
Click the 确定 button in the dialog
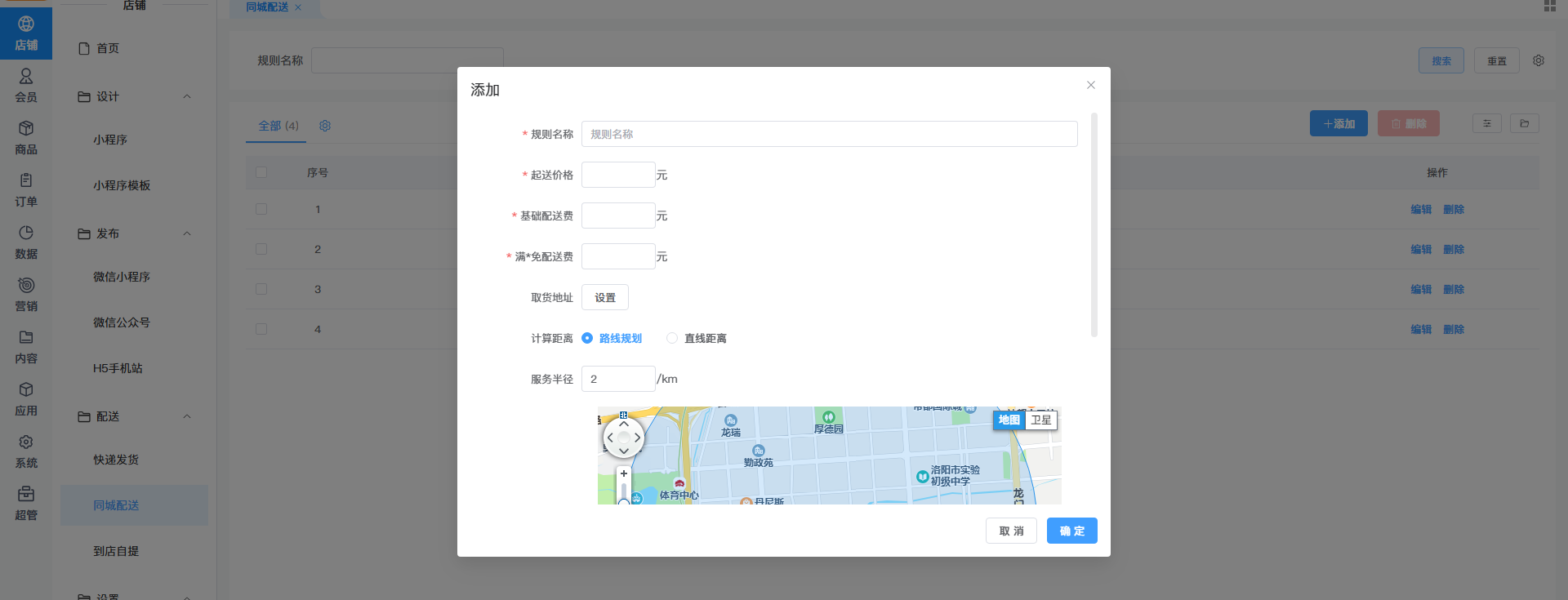point(1072,531)
